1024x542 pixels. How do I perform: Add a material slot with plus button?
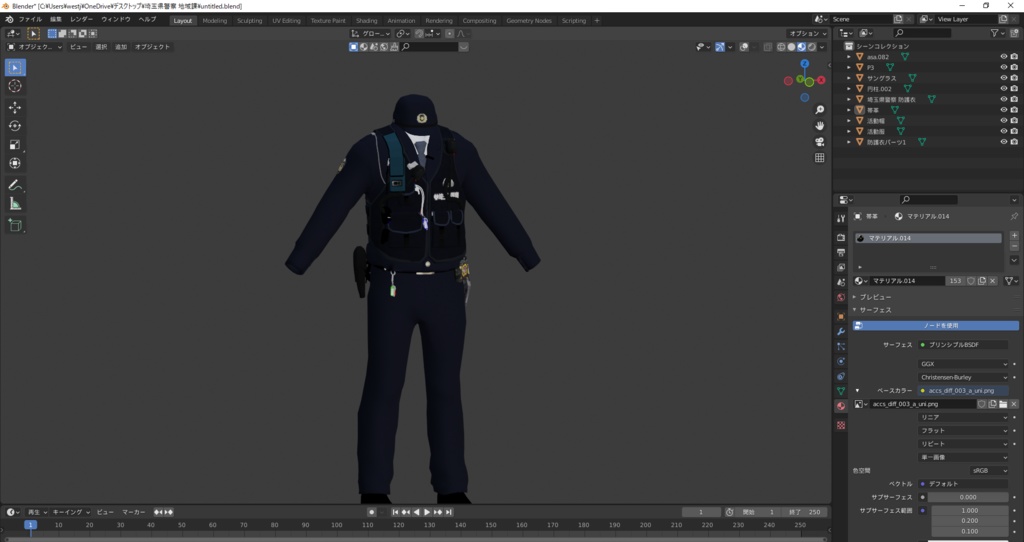click(1014, 236)
